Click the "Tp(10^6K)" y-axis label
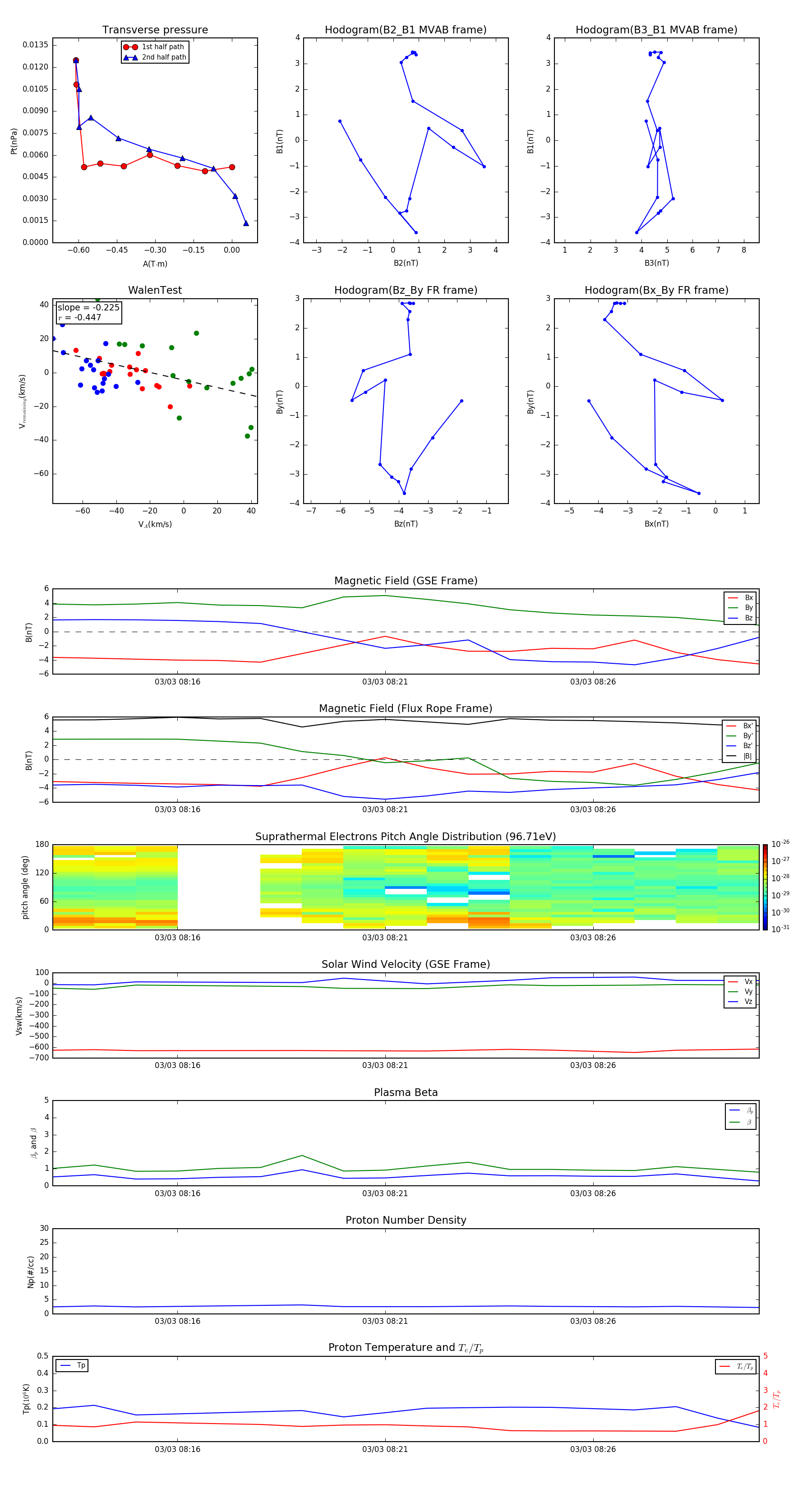 coord(26,1399)
